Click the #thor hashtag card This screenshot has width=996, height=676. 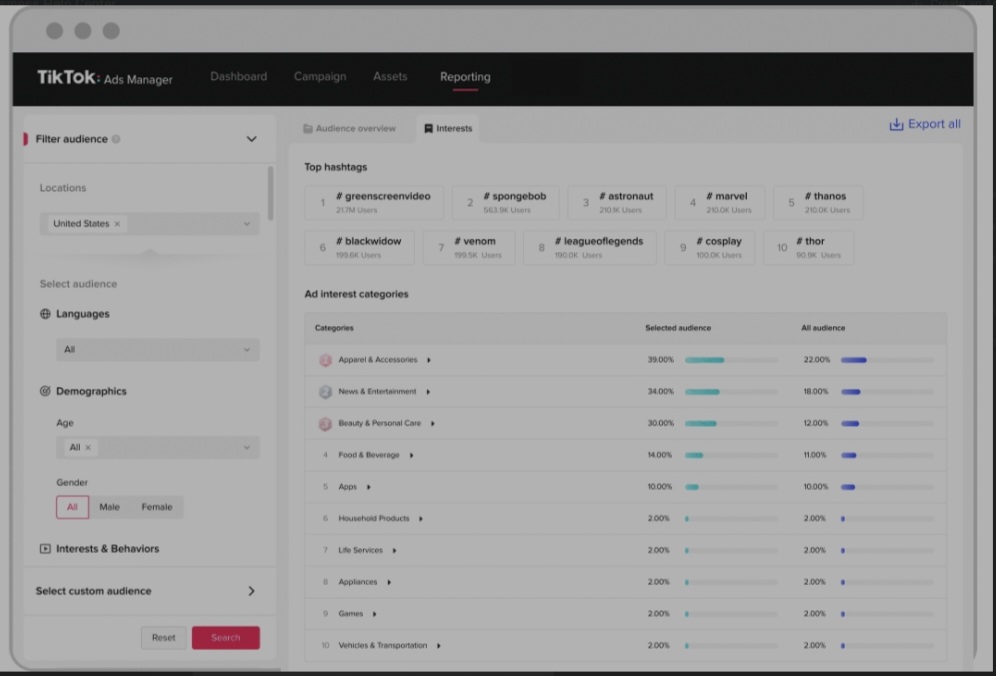809,248
